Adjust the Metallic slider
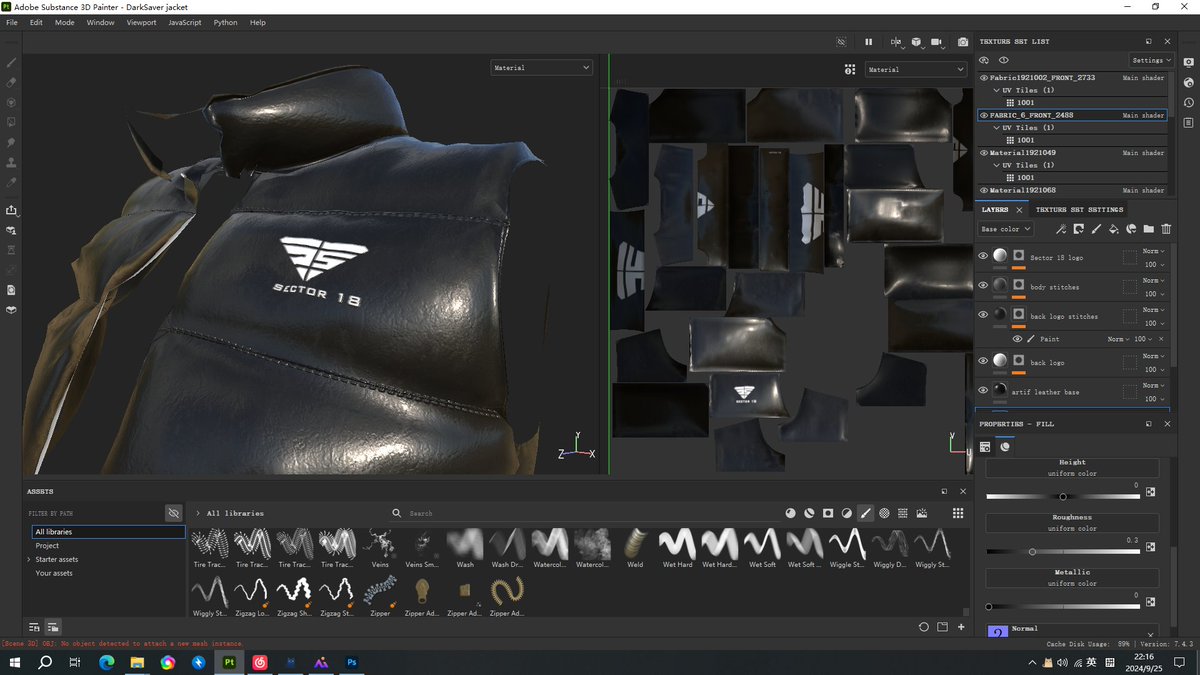Screen dimensions: 1200x675 click(1064, 606)
